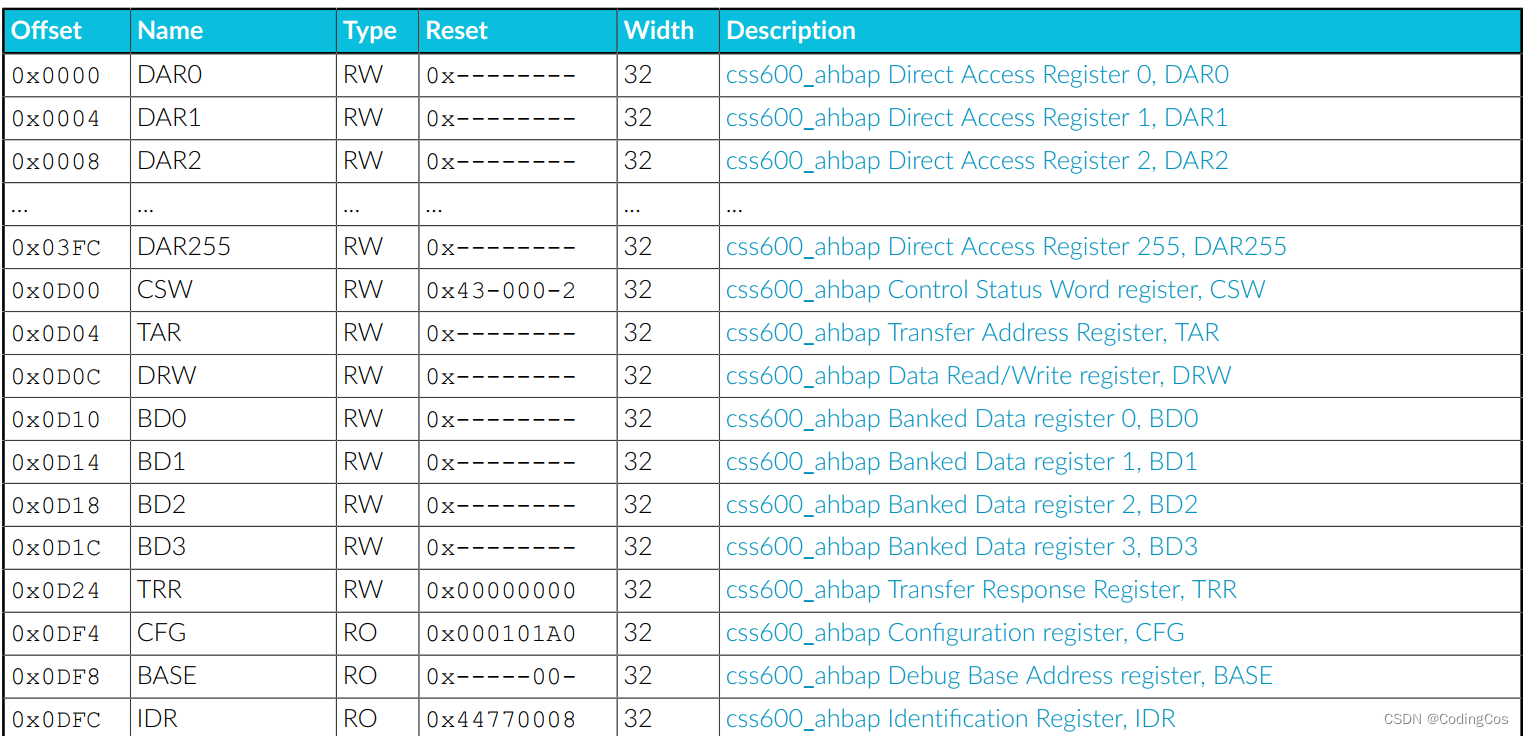Open the Banked Data register 1, BD1 link
Image resolution: width=1524 pixels, height=736 pixels.
coord(961,462)
